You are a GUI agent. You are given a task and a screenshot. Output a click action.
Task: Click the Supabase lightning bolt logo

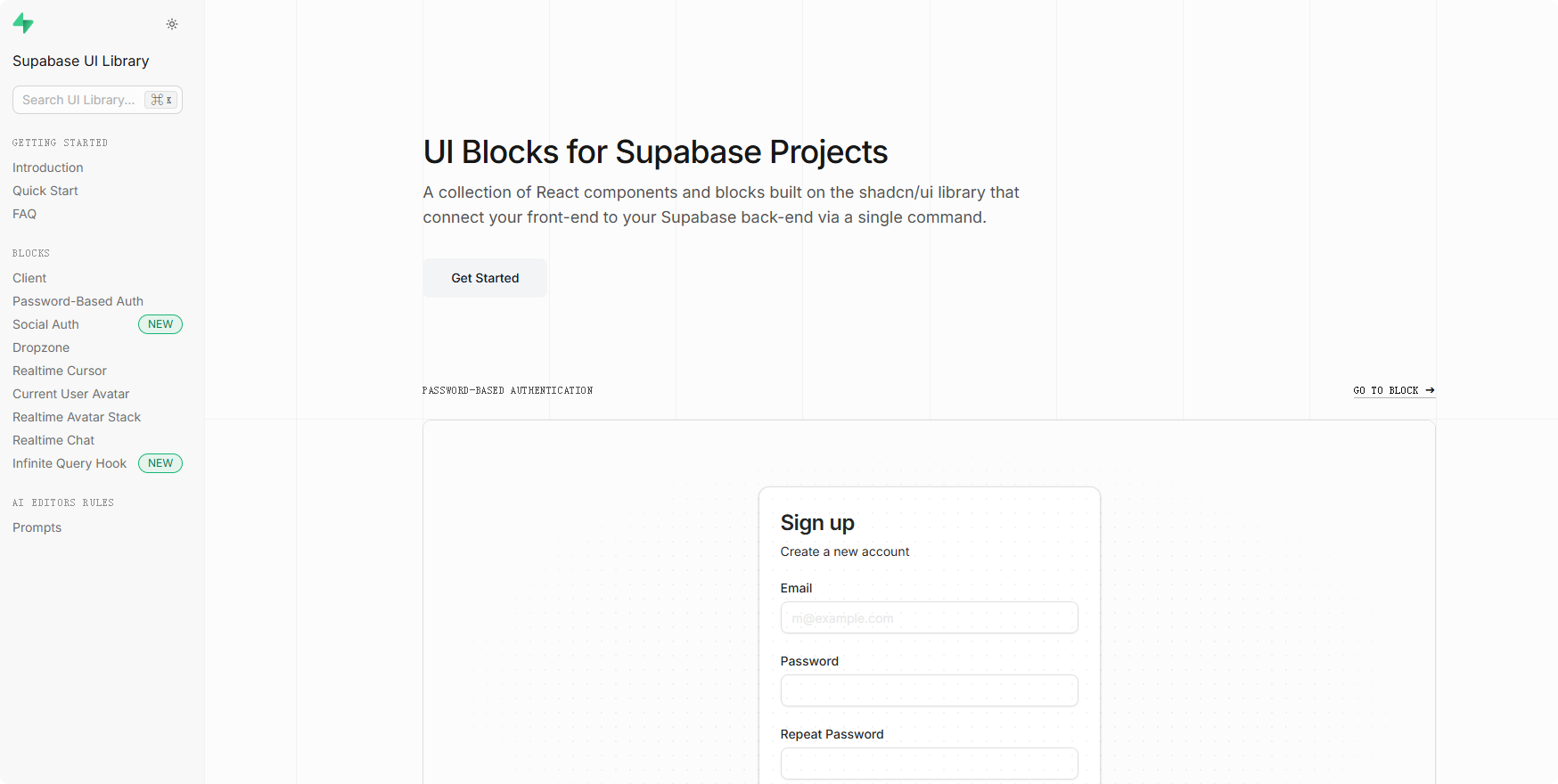point(23,24)
